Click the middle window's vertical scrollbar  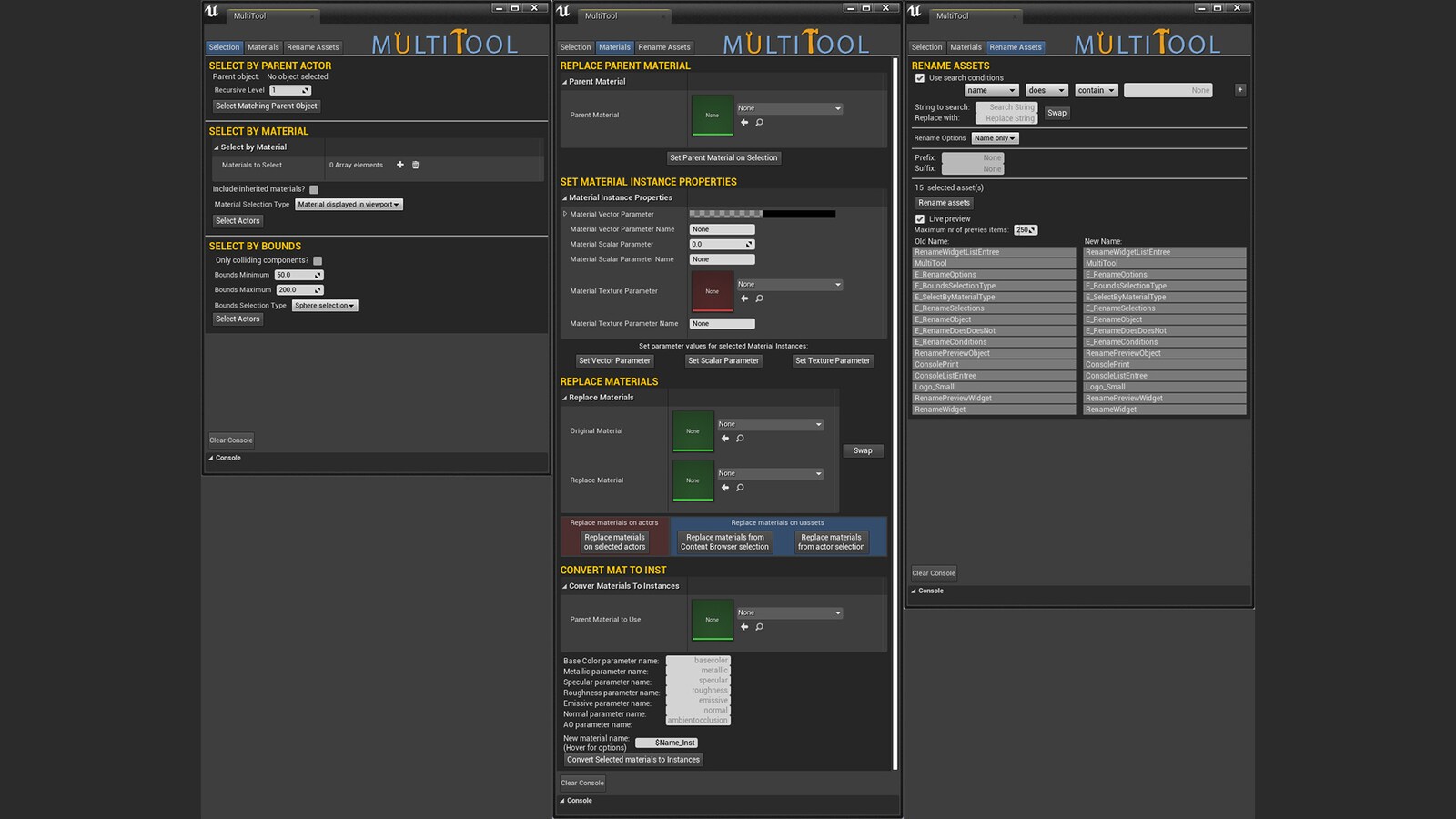[895, 414]
